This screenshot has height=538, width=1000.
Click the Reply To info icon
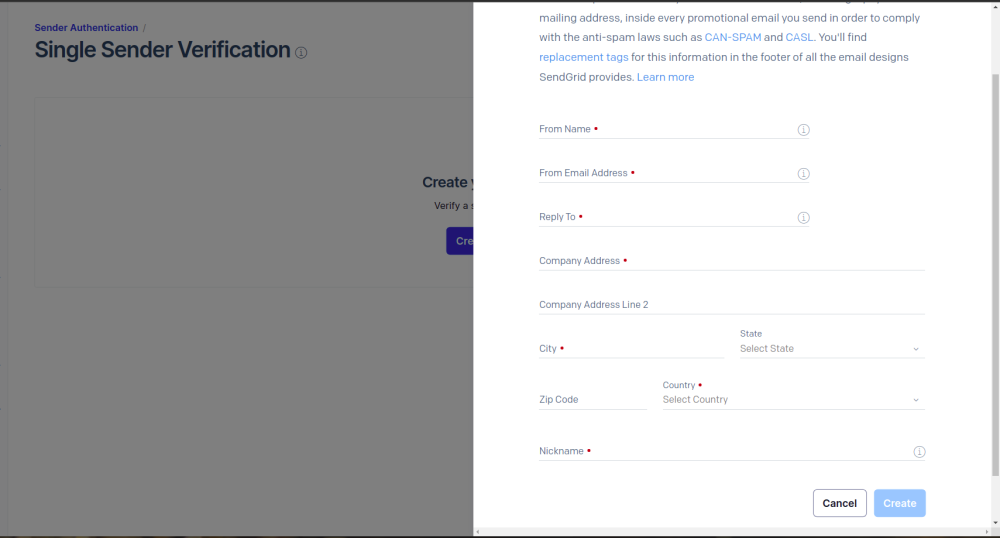[803, 218]
